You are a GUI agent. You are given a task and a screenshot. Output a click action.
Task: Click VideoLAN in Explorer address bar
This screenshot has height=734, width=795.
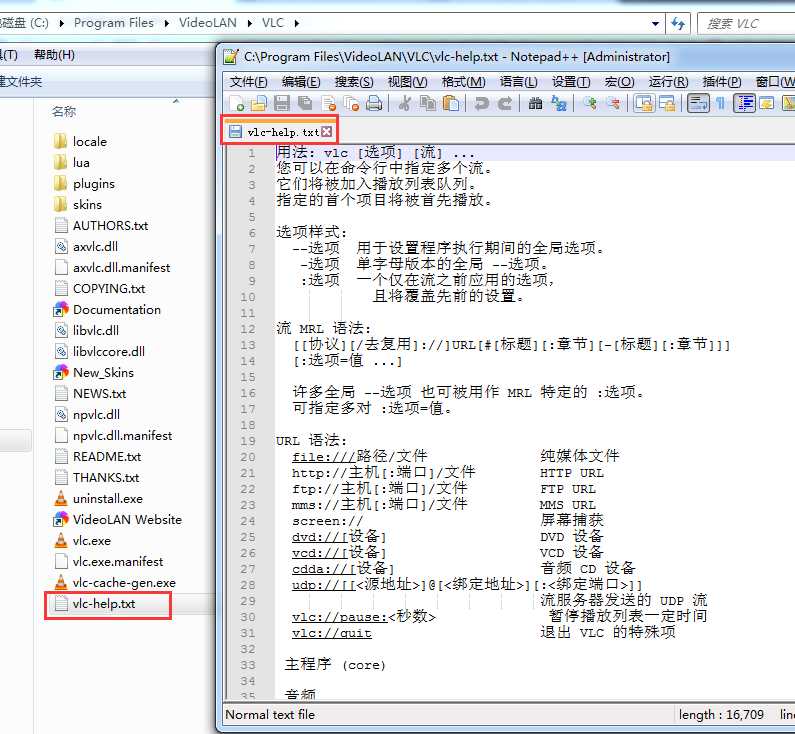[x=208, y=23]
